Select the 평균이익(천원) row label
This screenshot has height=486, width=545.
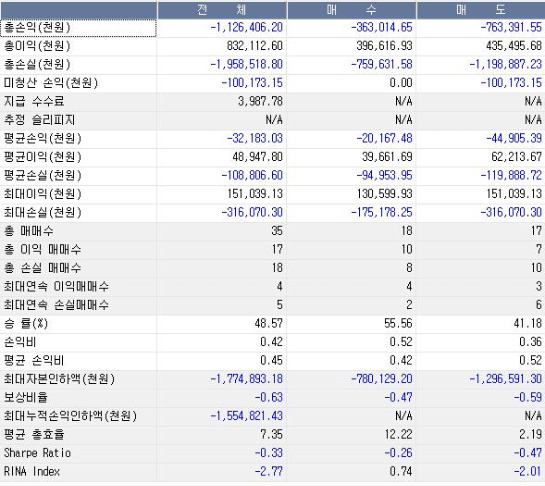coord(42,157)
